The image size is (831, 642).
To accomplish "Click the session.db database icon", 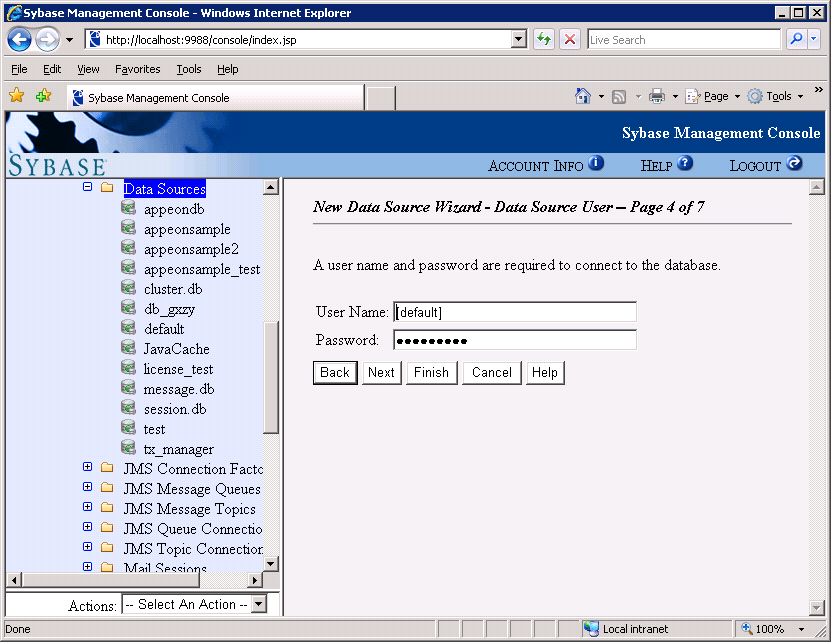I will (x=128, y=408).
